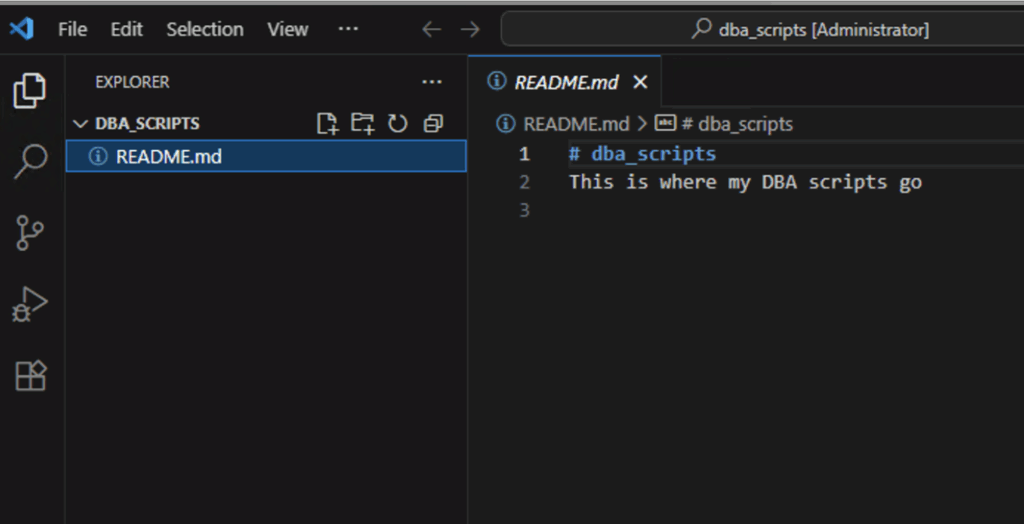Open the Edit menu

pos(126,29)
